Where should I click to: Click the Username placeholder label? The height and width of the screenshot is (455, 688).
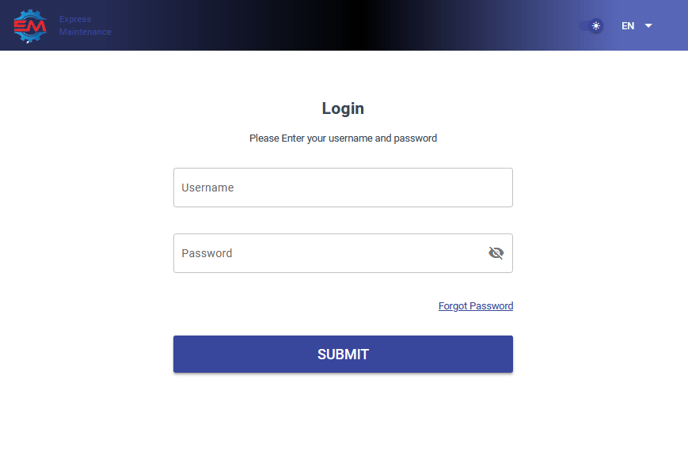(208, 188)
